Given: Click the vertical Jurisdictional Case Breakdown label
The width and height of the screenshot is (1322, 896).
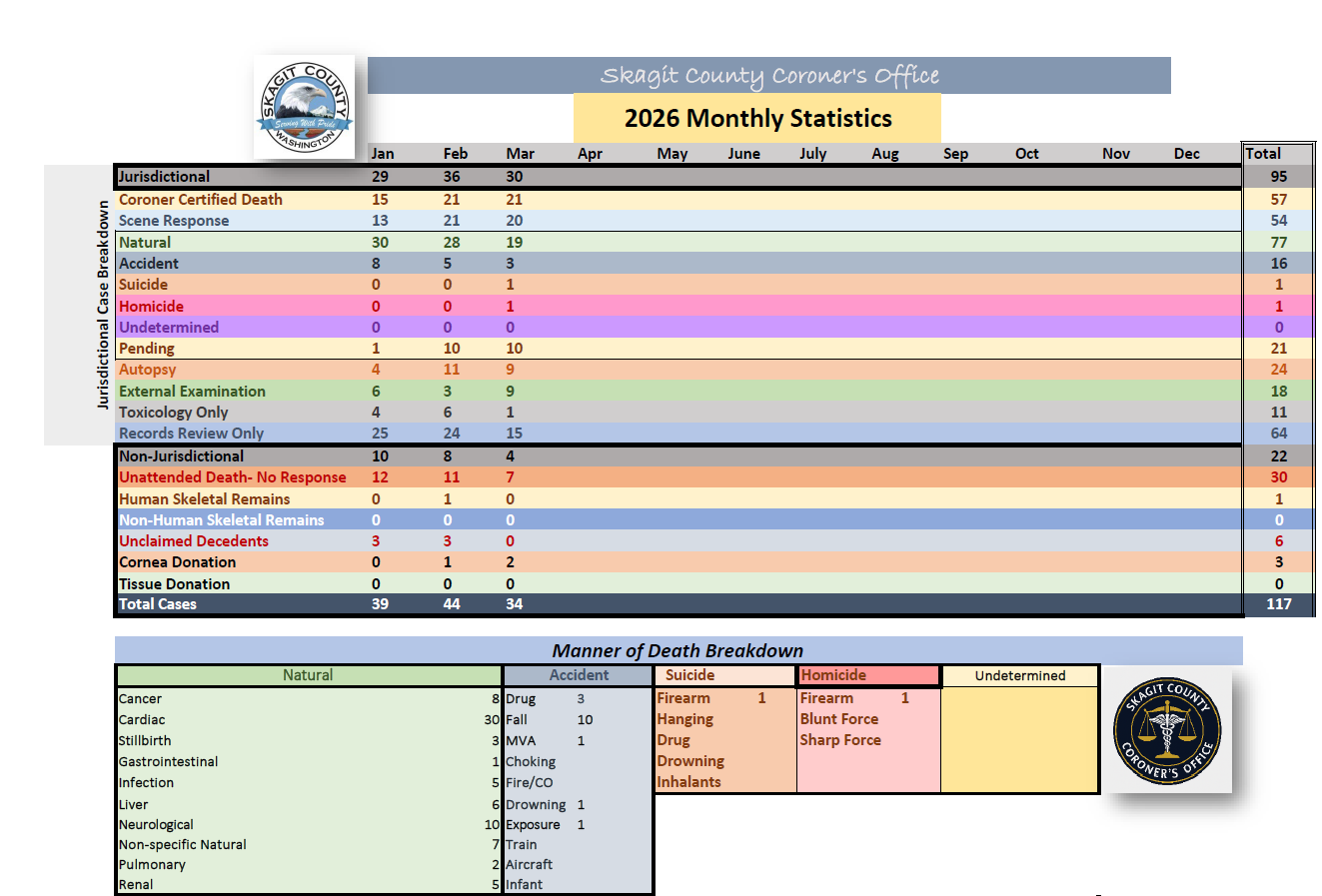Looking at the screenshot, I should point(101,305).
